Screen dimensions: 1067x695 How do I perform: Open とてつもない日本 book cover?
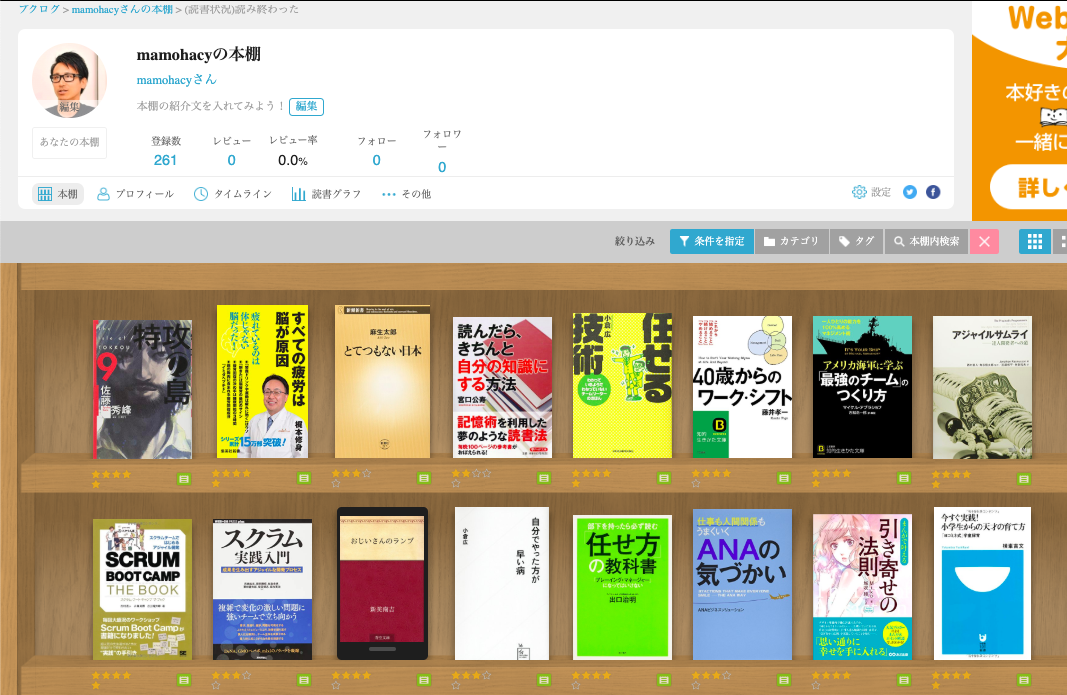point(382,381)
